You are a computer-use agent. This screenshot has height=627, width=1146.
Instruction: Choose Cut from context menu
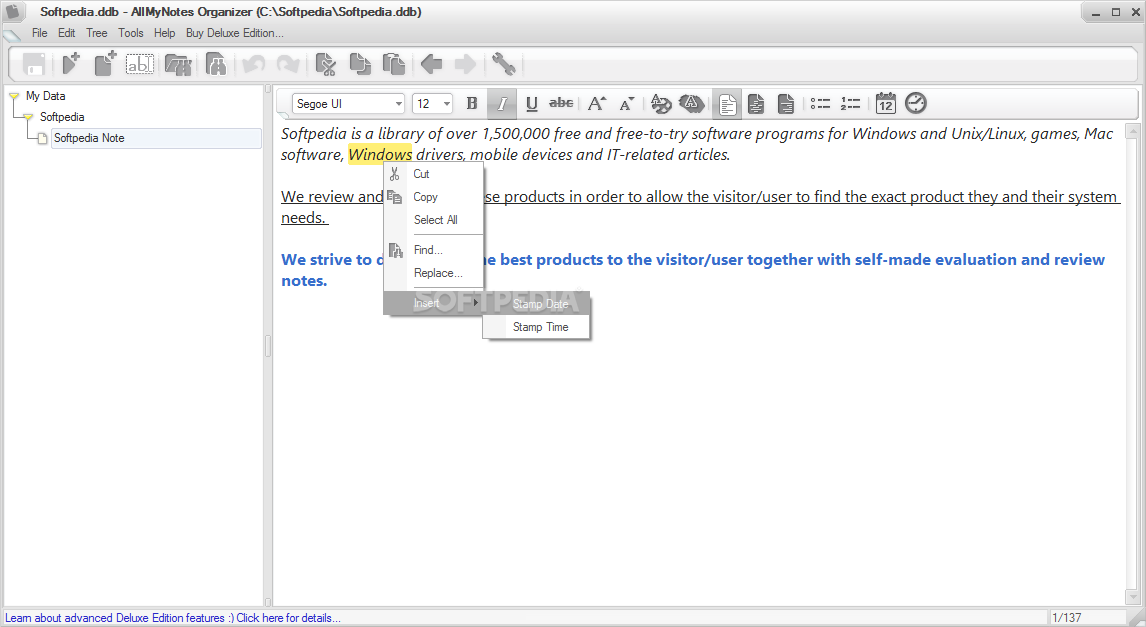tap(433, 174)
